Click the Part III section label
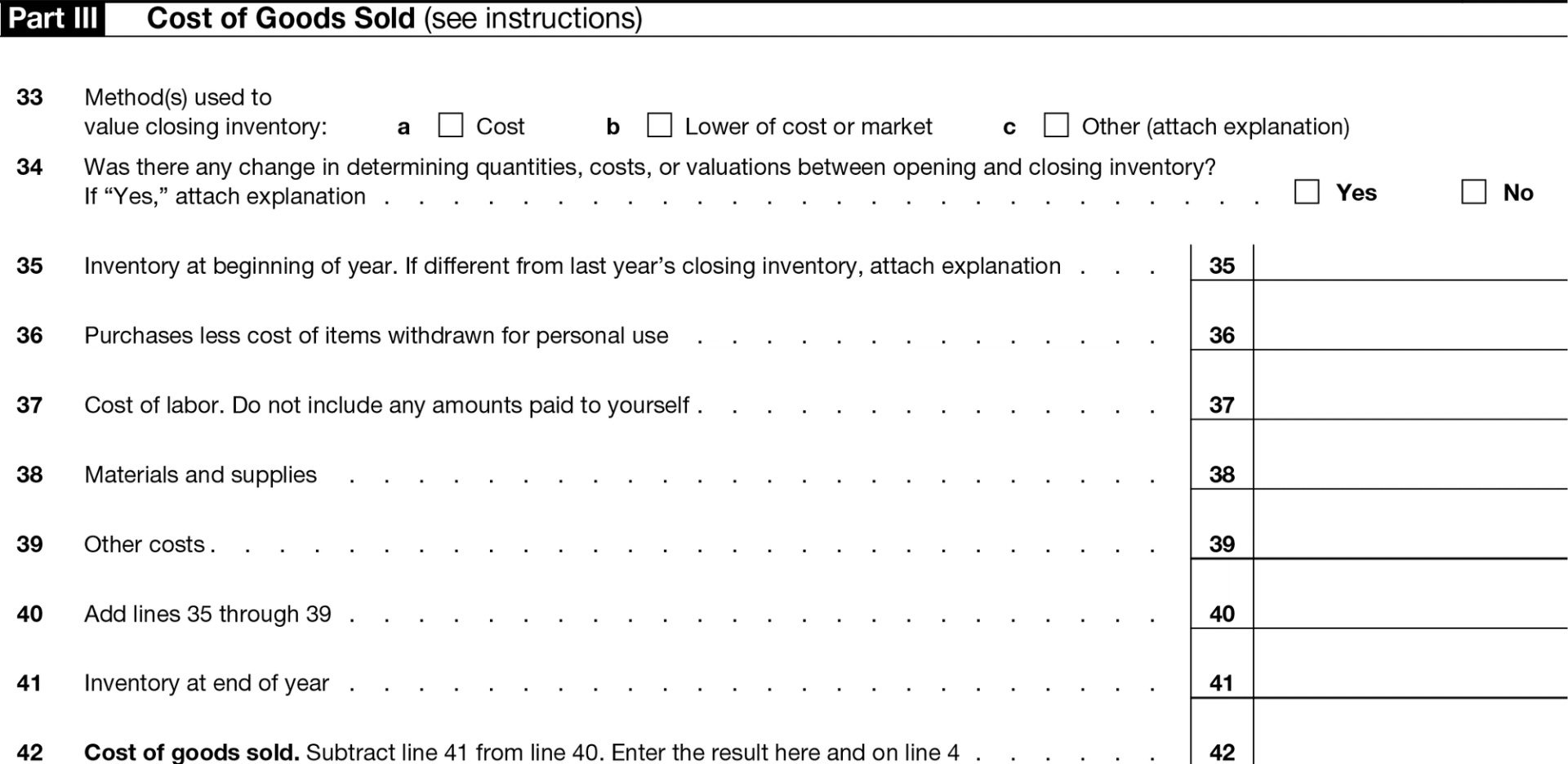This screenshot has height=764, width=1568. 53,18
